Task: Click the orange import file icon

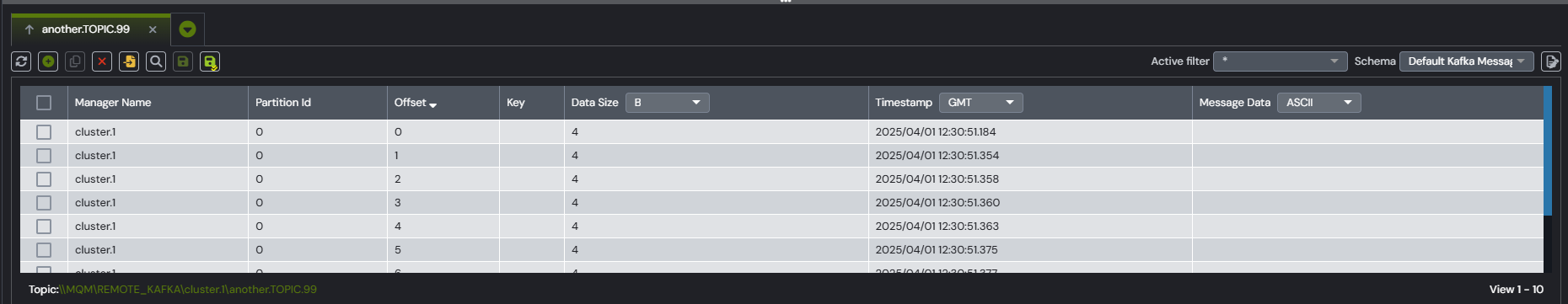Action: point(129,61)
